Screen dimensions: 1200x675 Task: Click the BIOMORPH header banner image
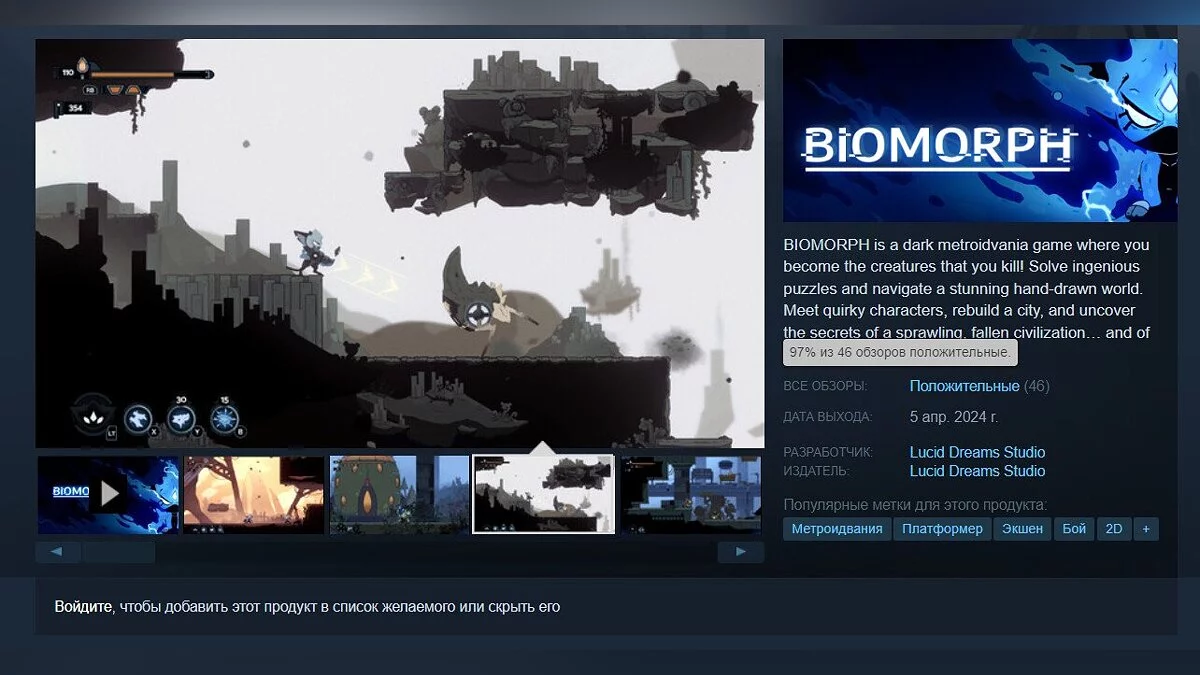tap(980, 130)
